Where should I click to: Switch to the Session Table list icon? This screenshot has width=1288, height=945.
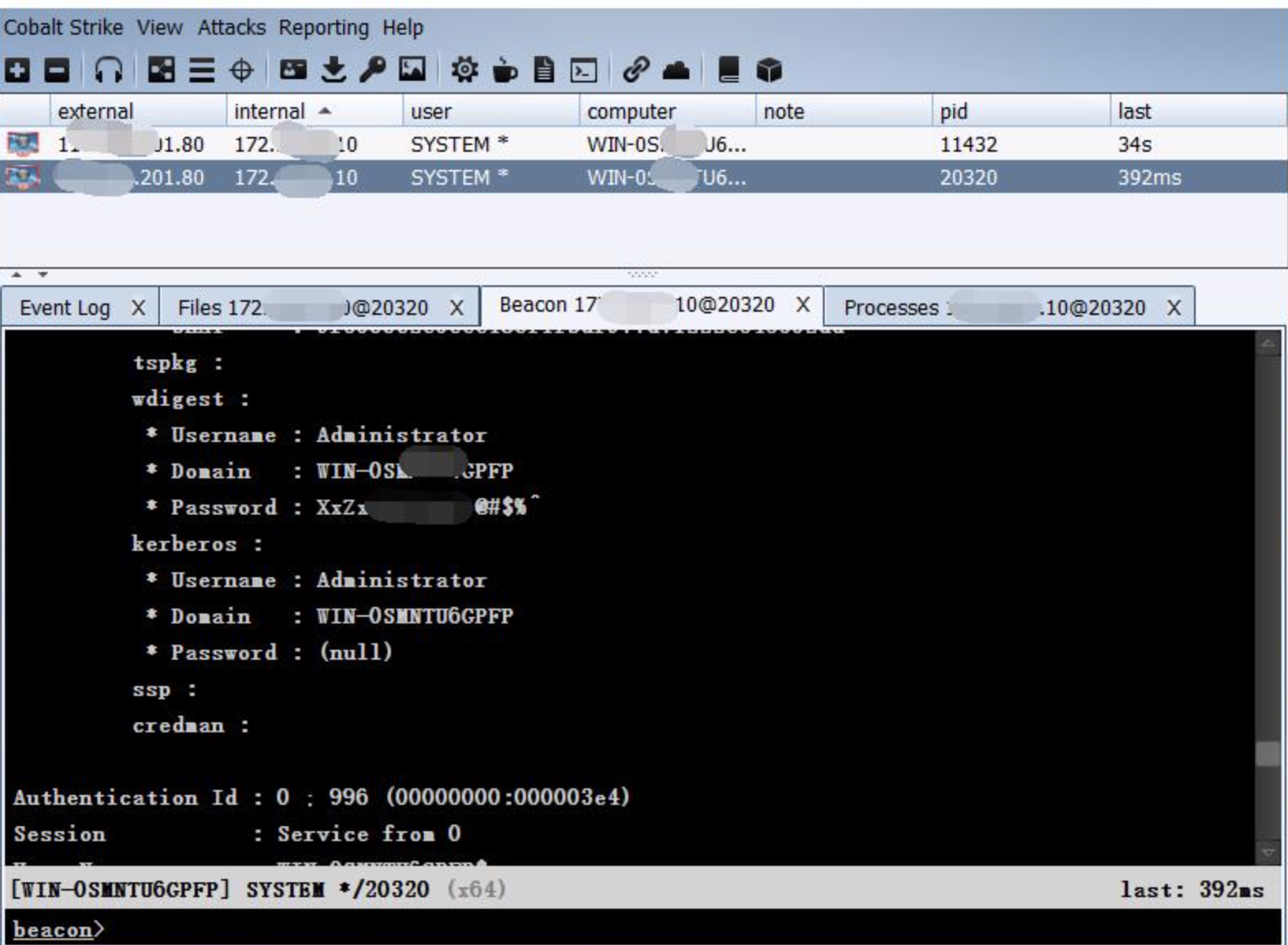coord(201,70)
